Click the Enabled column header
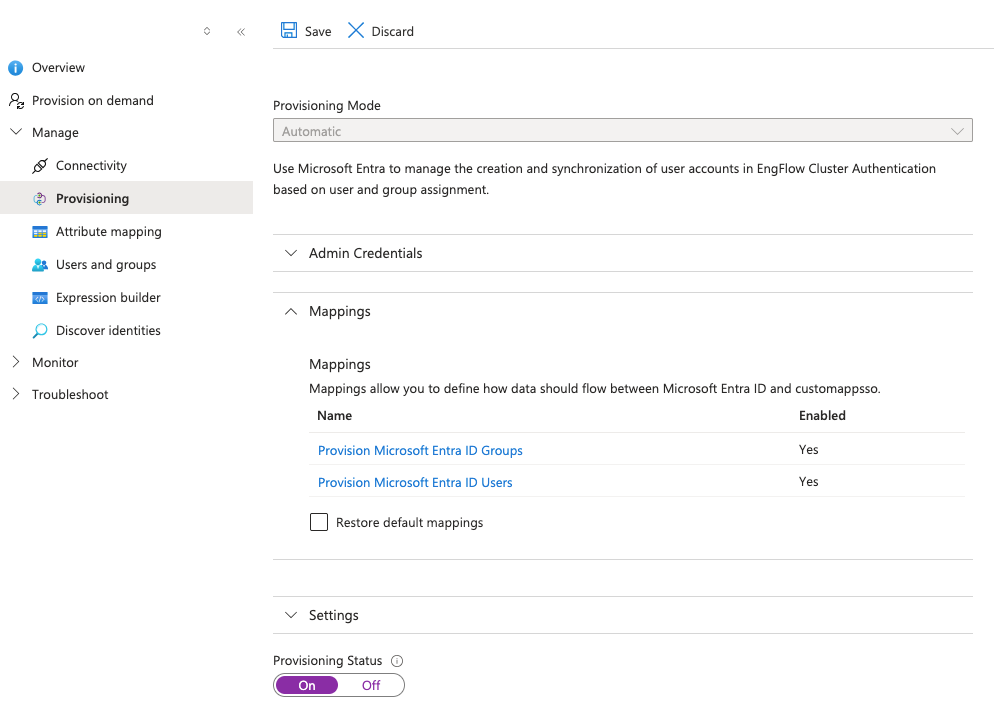Viewport: 994px width, 711px height. point(822,416)
